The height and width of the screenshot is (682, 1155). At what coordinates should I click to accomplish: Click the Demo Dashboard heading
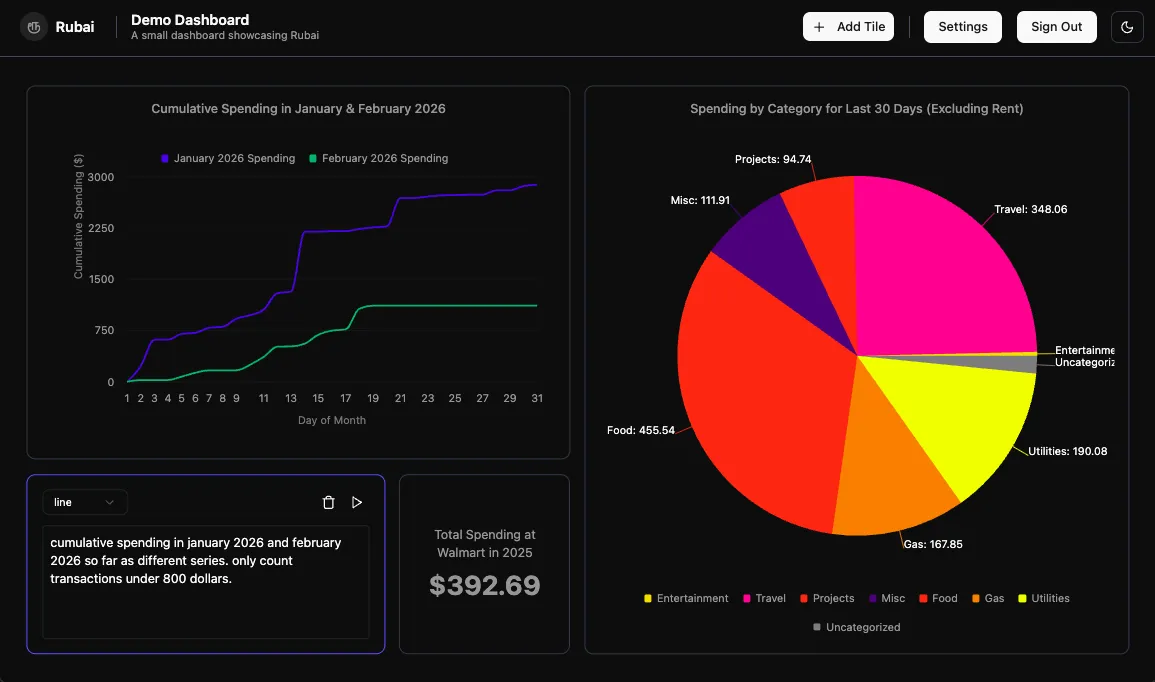click(x=190, y=20)
